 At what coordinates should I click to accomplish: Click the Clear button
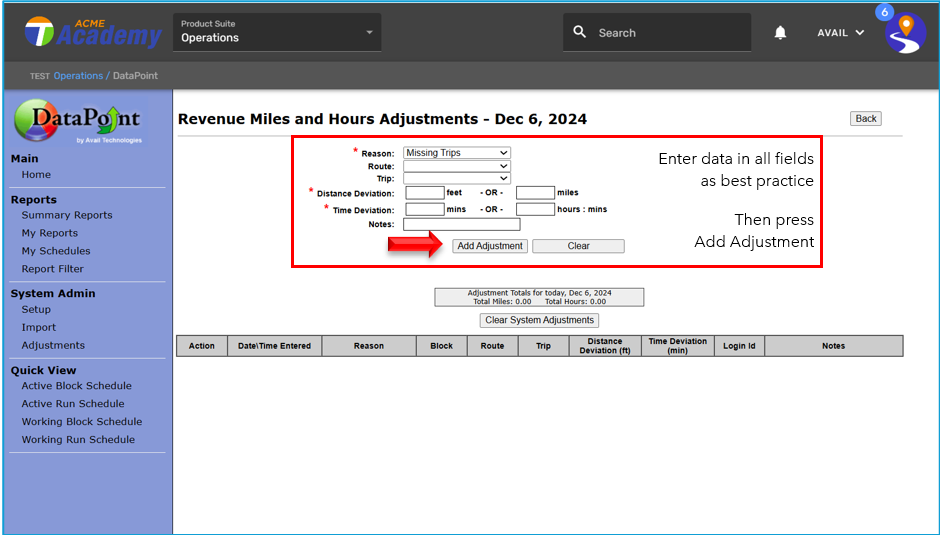[x=579, y=246]
